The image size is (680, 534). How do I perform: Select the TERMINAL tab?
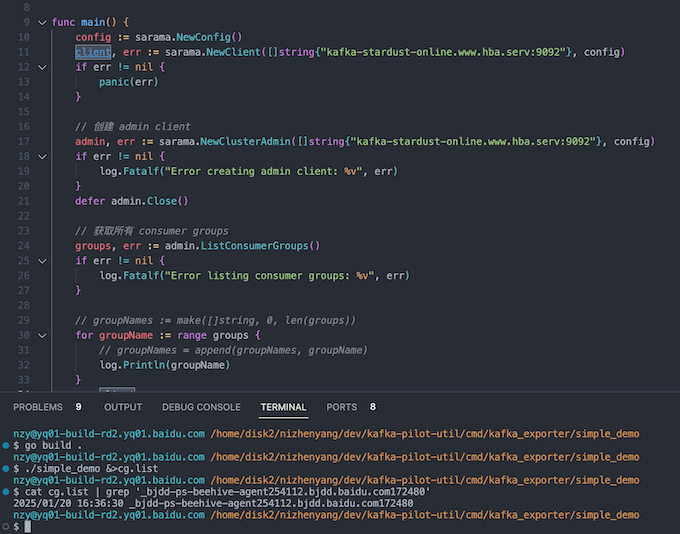point(283,407)
